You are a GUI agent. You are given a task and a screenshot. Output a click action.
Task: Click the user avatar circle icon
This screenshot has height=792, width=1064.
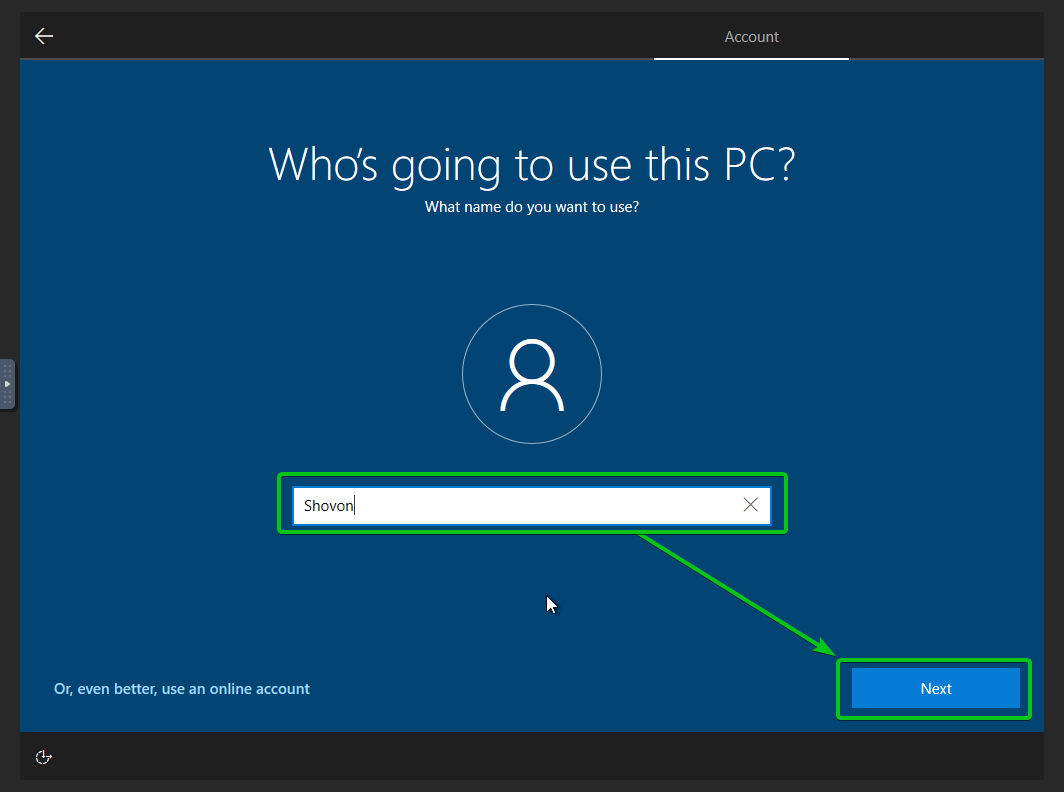[532, 374]
